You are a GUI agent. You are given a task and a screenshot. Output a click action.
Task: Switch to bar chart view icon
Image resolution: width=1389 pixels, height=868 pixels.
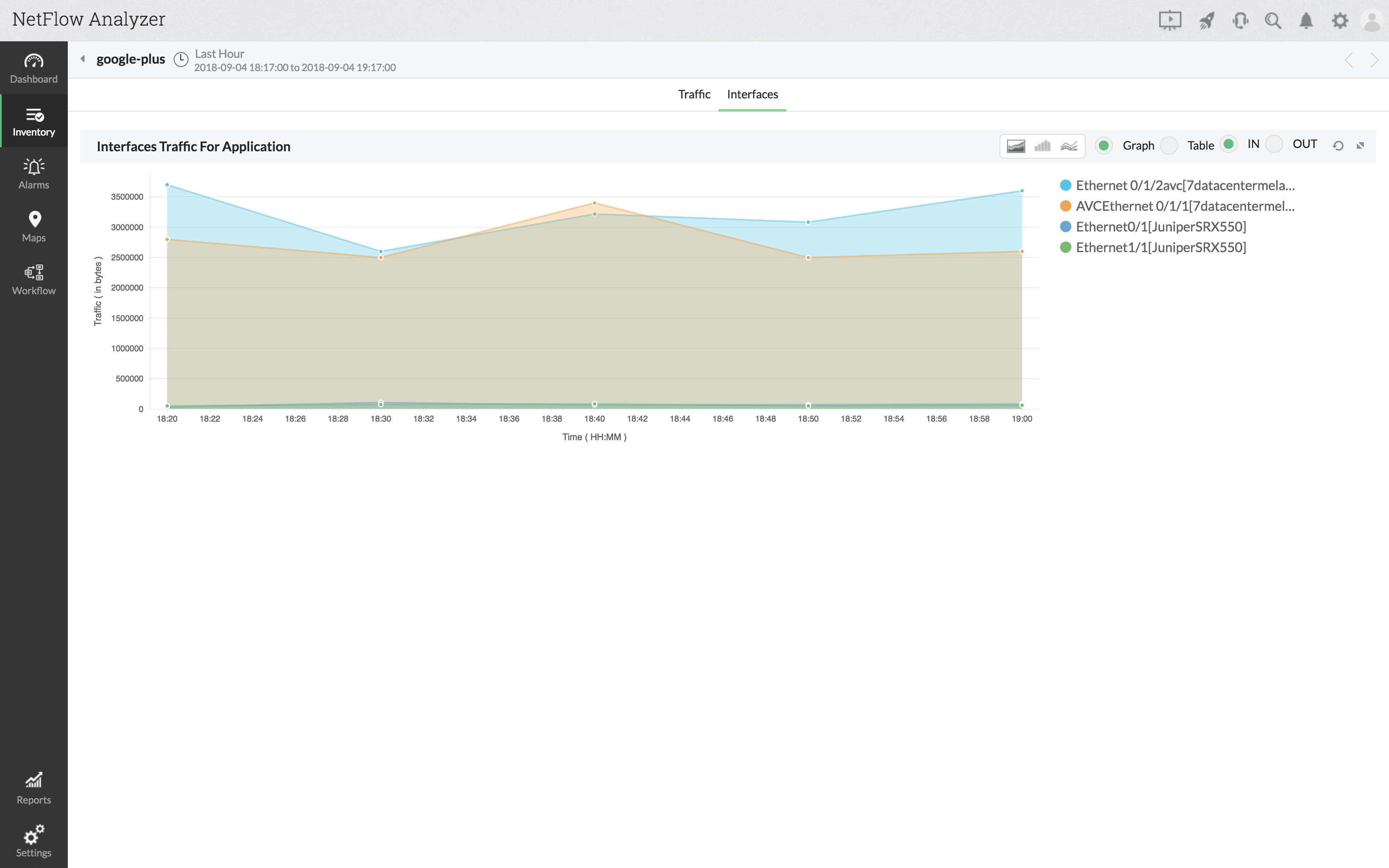tap(1042, 146)
